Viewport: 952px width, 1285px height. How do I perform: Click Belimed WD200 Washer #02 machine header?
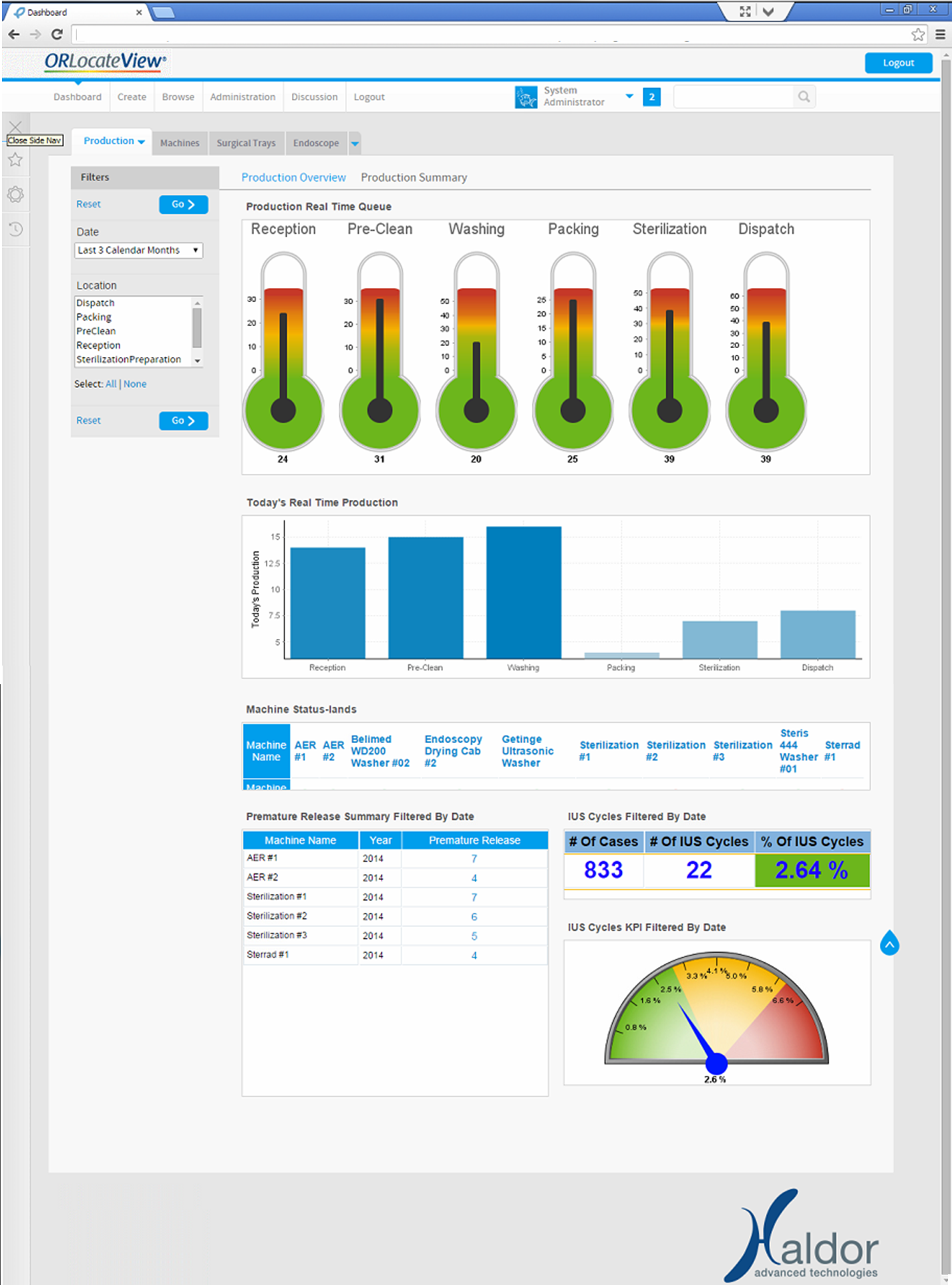(x=380, y=751)
